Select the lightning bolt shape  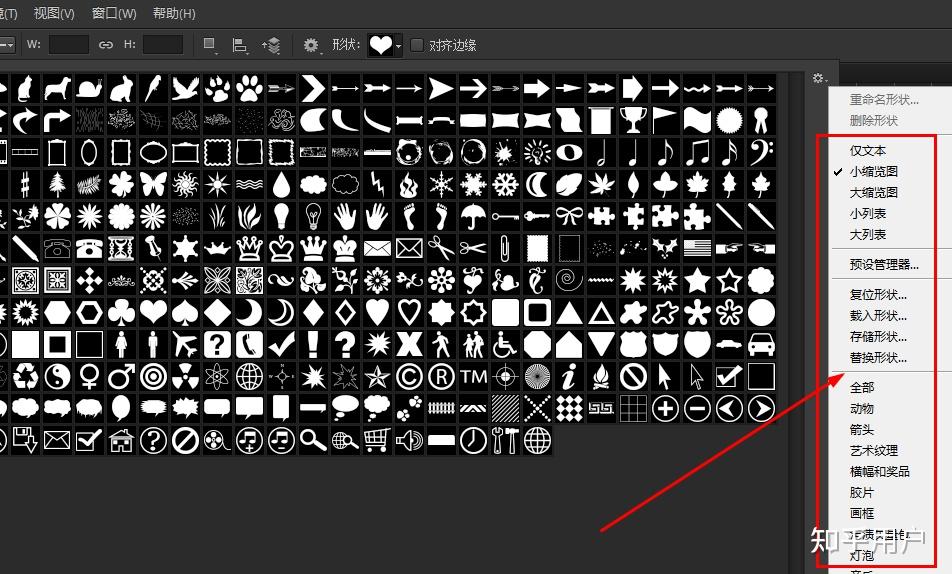click(377, 185)
